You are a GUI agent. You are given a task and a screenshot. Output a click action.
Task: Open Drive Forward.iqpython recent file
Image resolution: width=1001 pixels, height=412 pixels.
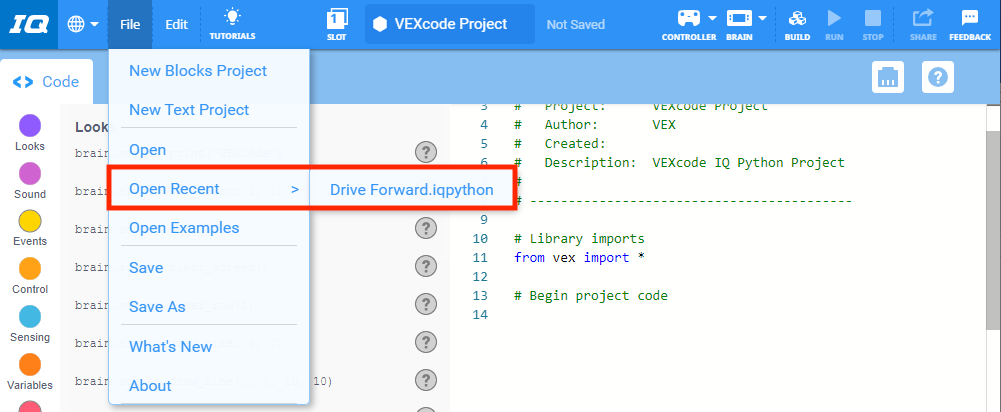(412, 190)
